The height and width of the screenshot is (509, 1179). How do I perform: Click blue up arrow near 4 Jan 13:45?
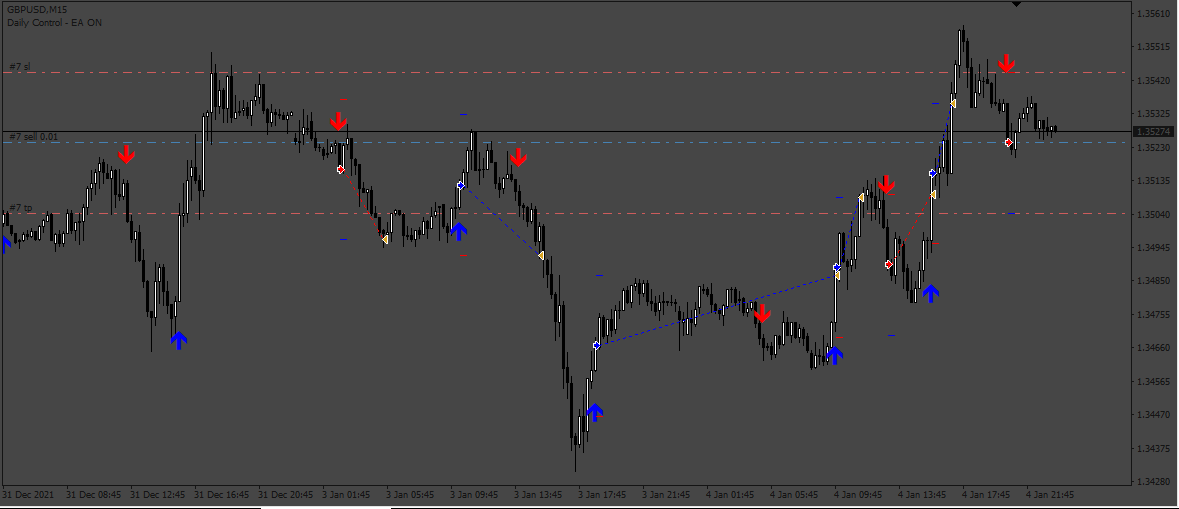pos(931,293)
